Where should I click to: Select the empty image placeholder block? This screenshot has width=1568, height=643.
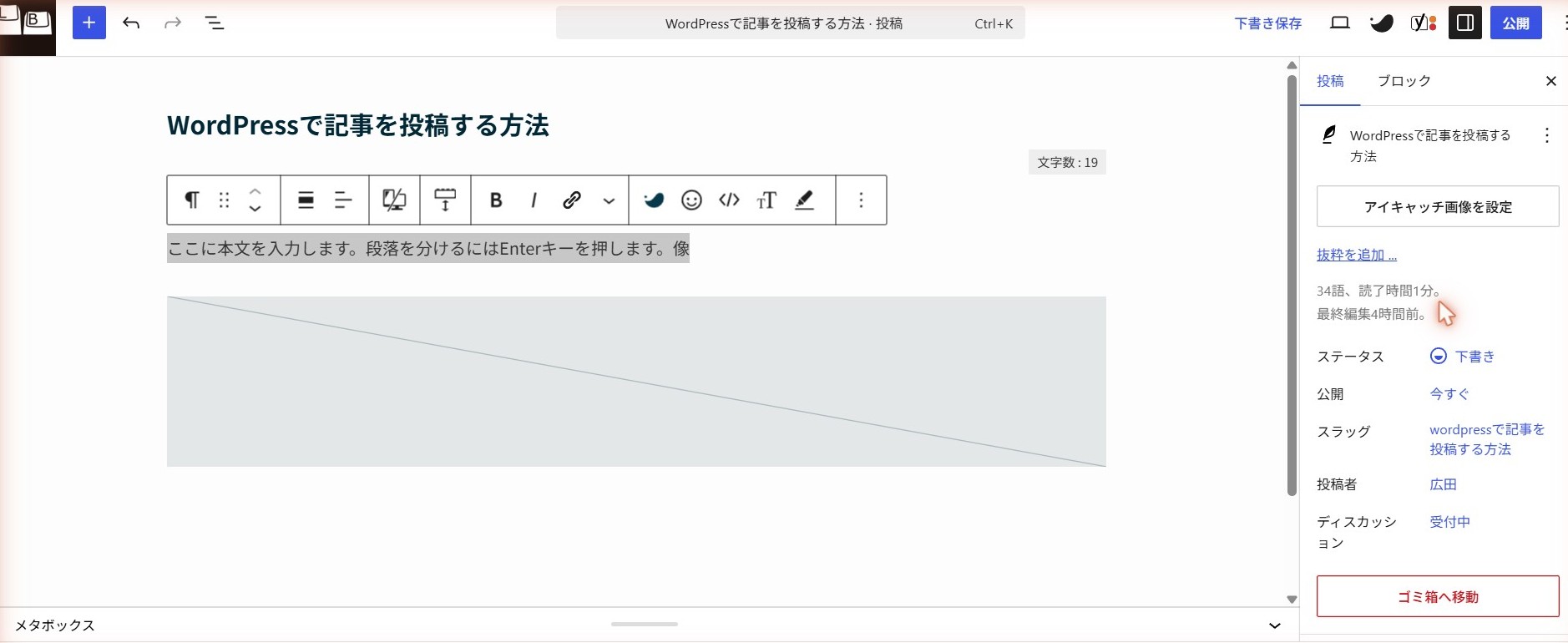click(636, 382)
